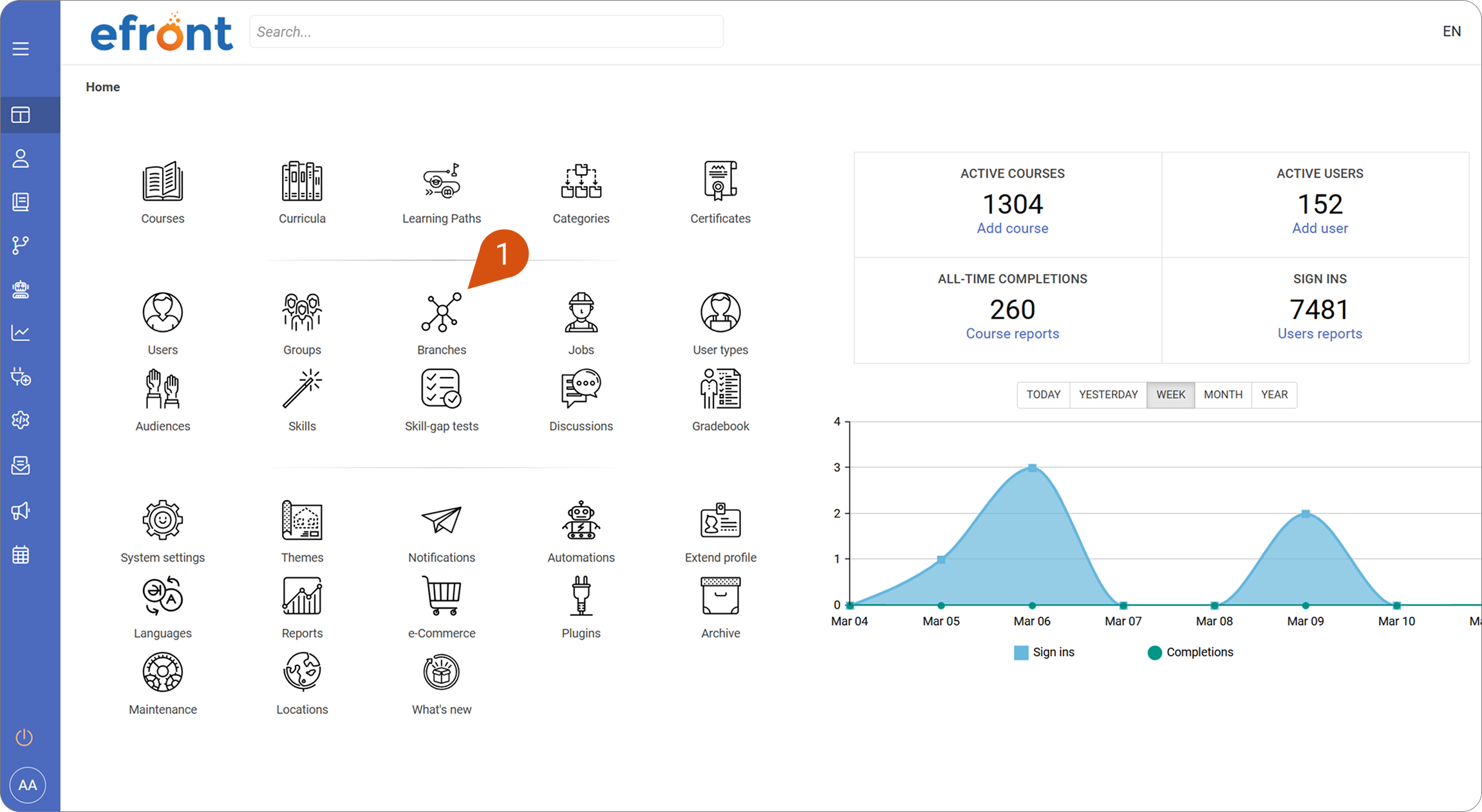Open the e-Commerce shopping cart icon
The height and width of the screenshot is (812, 1482).
click(x=442, y=596)
